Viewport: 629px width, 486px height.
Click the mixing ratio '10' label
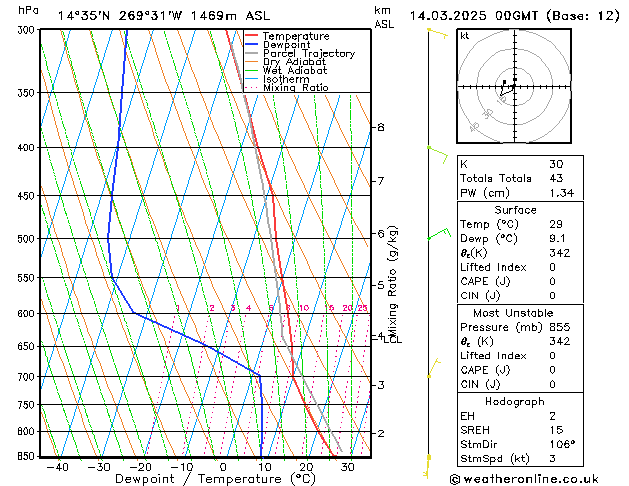coord(304,308)
